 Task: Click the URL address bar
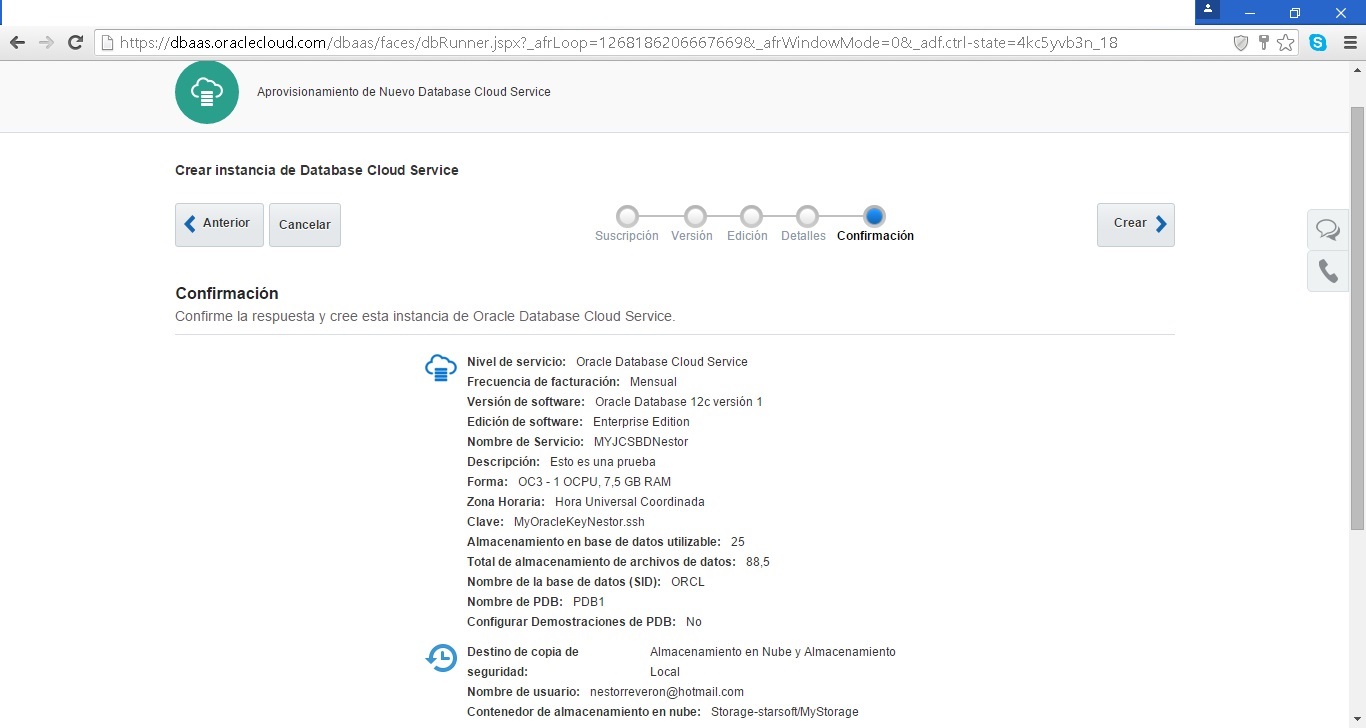pyautogui.click(x=660, y=43)
